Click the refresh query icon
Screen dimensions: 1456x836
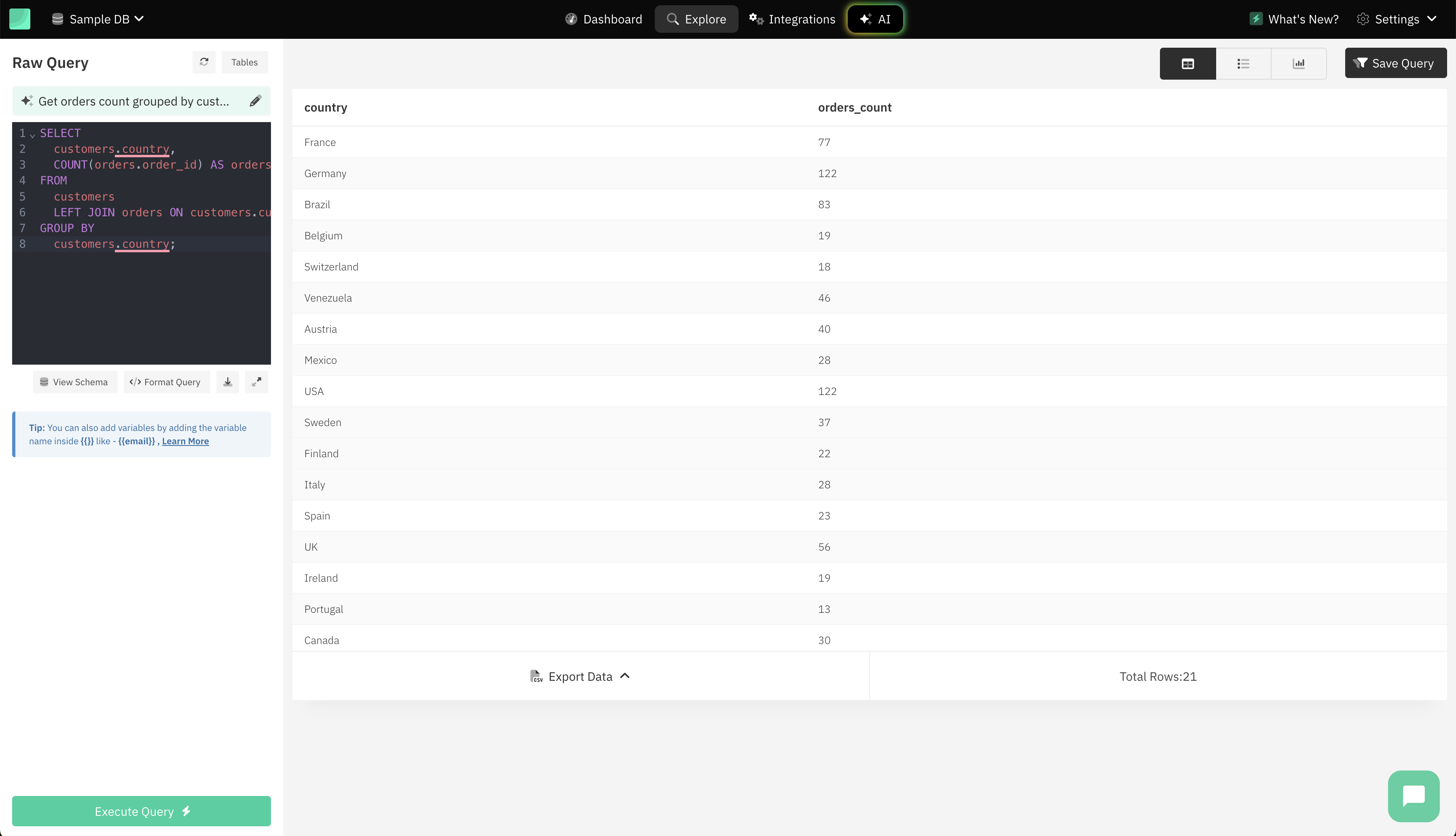point(204,62)
